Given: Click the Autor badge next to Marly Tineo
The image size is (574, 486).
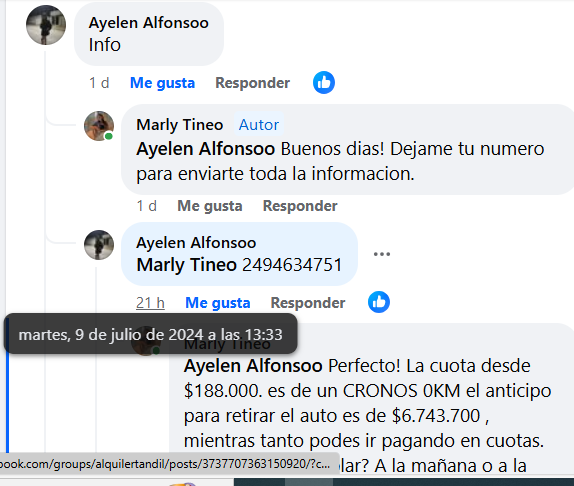Looking at the screenshot, I should pyautogui.click(x=259, y=125).
